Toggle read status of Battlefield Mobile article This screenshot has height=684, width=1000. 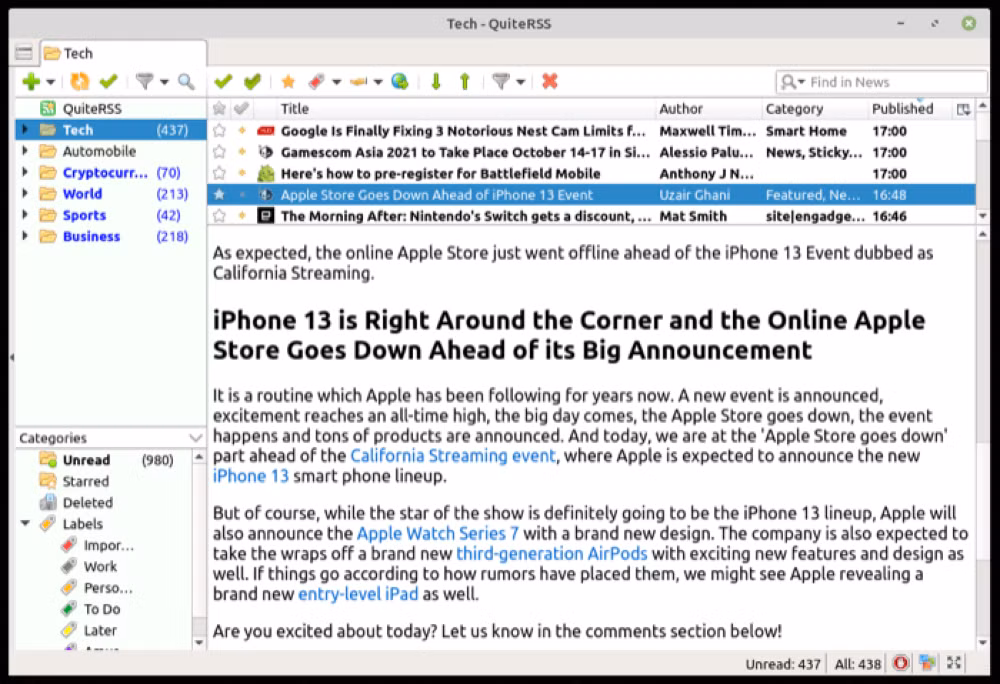pyautogui.click(x=242, y=173)
